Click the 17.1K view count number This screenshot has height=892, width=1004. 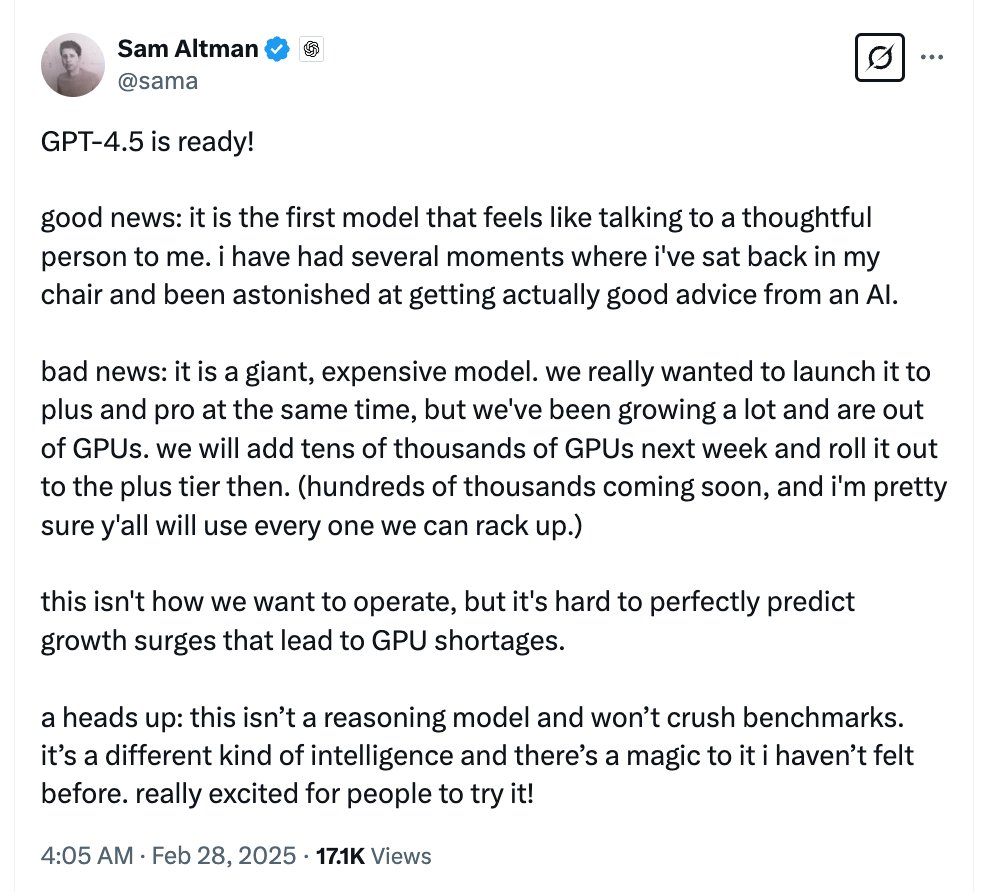pyautogui.click(x=340, y=856)
